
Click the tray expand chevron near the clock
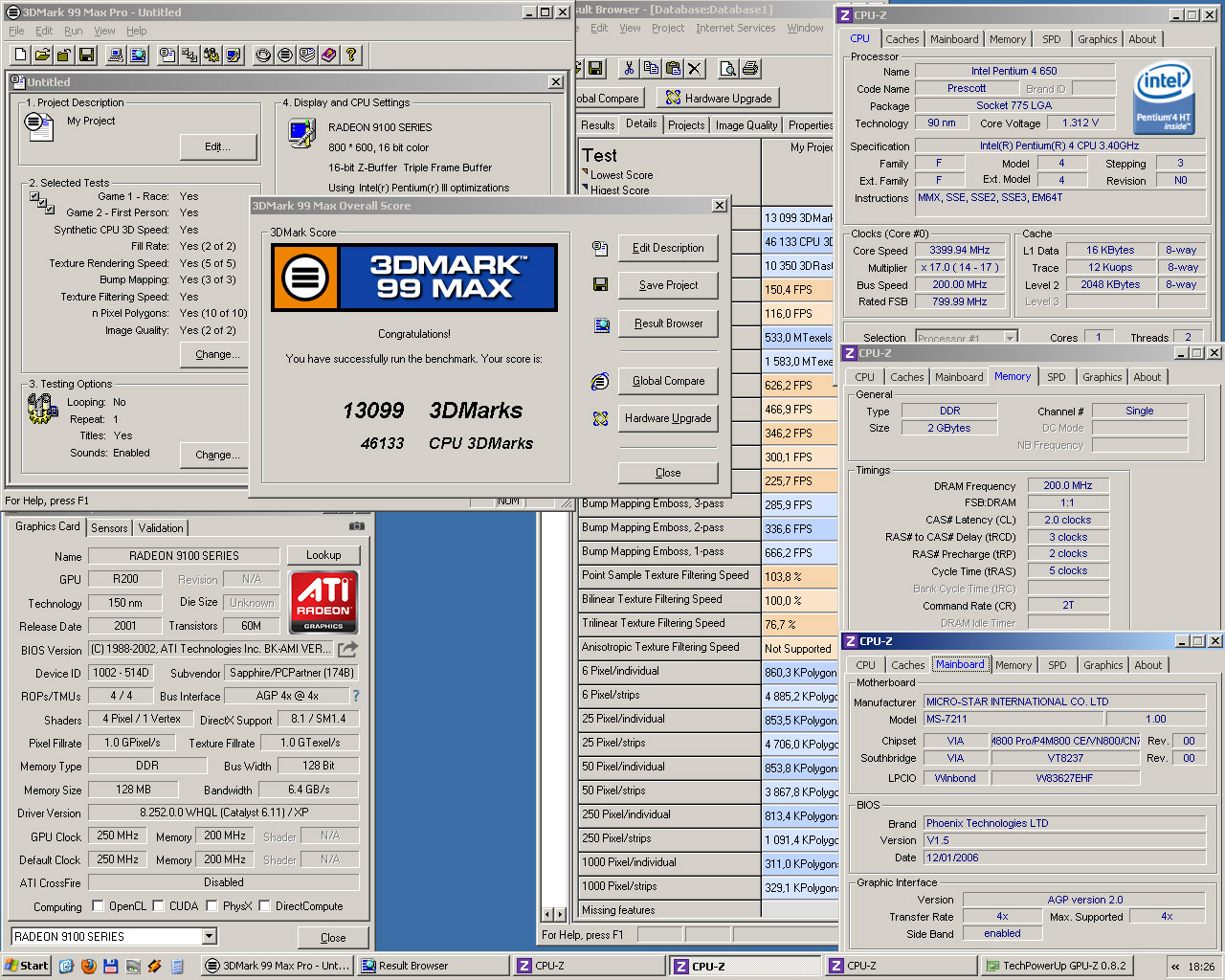click(x=1175, y=967)
